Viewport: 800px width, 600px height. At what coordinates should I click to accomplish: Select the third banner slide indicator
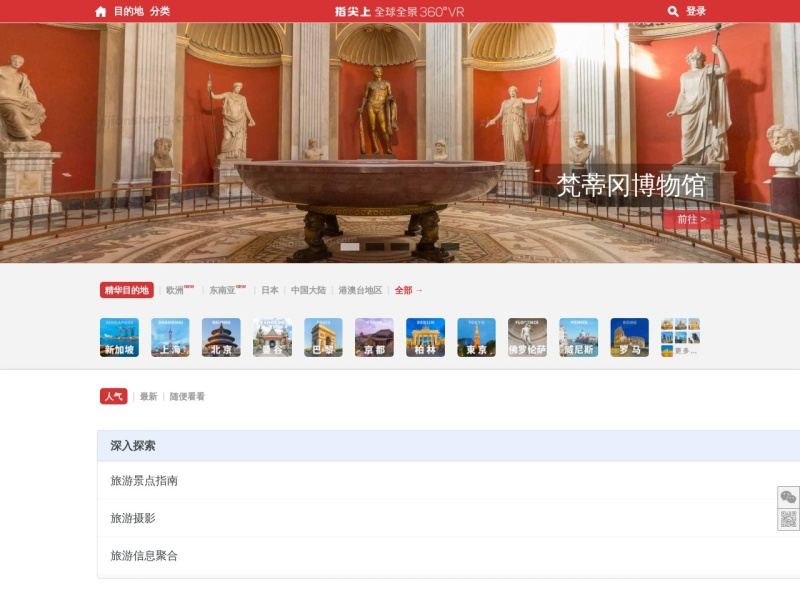[x=400, y=247]
